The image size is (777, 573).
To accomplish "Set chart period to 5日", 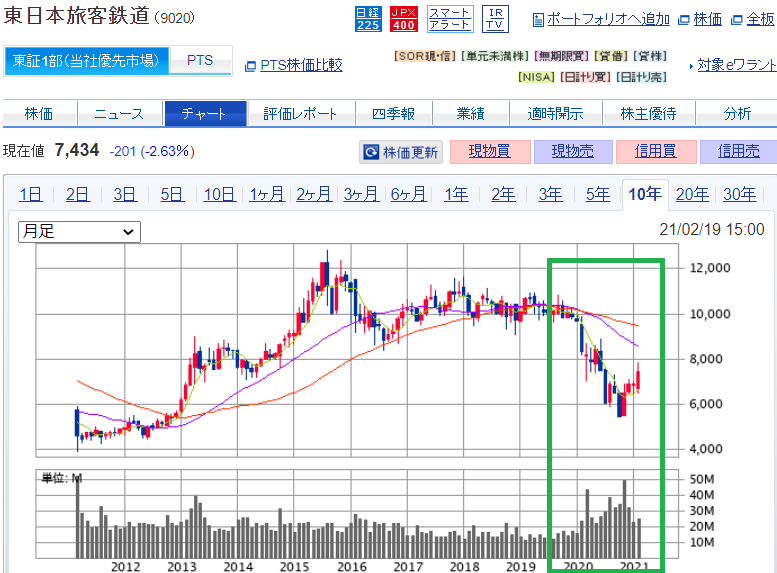I will click(172, 194).
